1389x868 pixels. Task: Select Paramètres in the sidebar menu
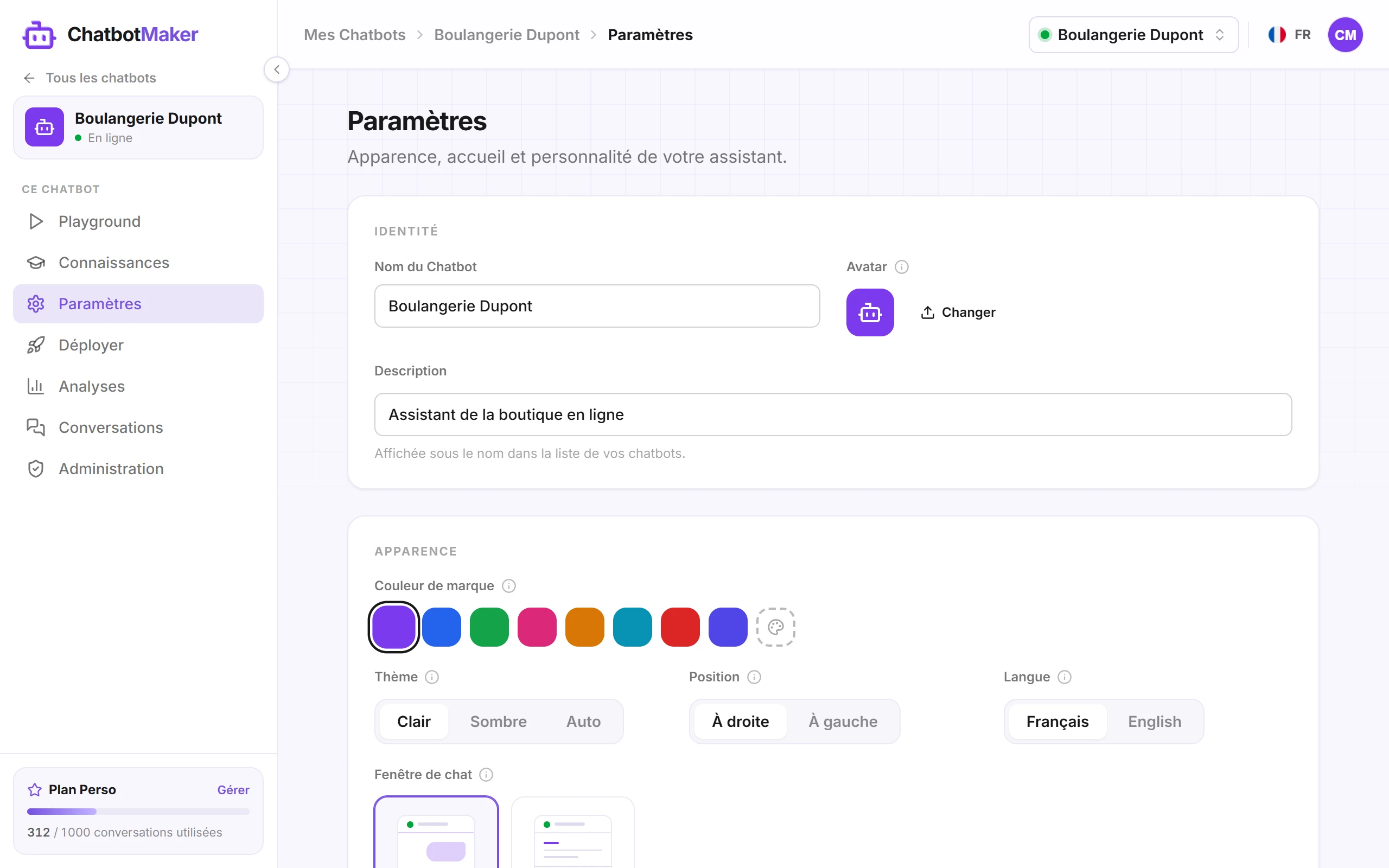(x=138, y=304)
